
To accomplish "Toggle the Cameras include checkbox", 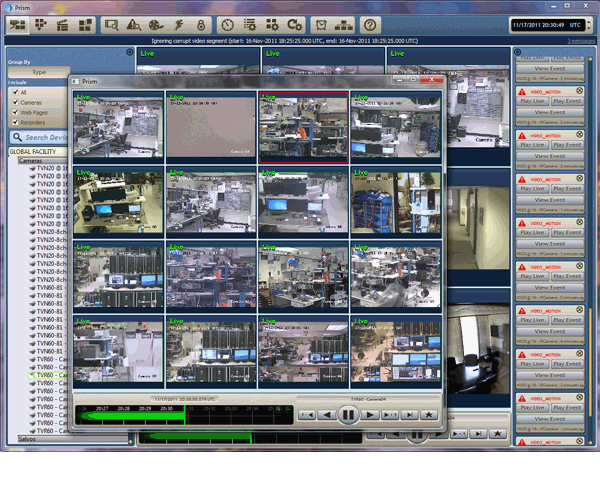I will point(15,102).
